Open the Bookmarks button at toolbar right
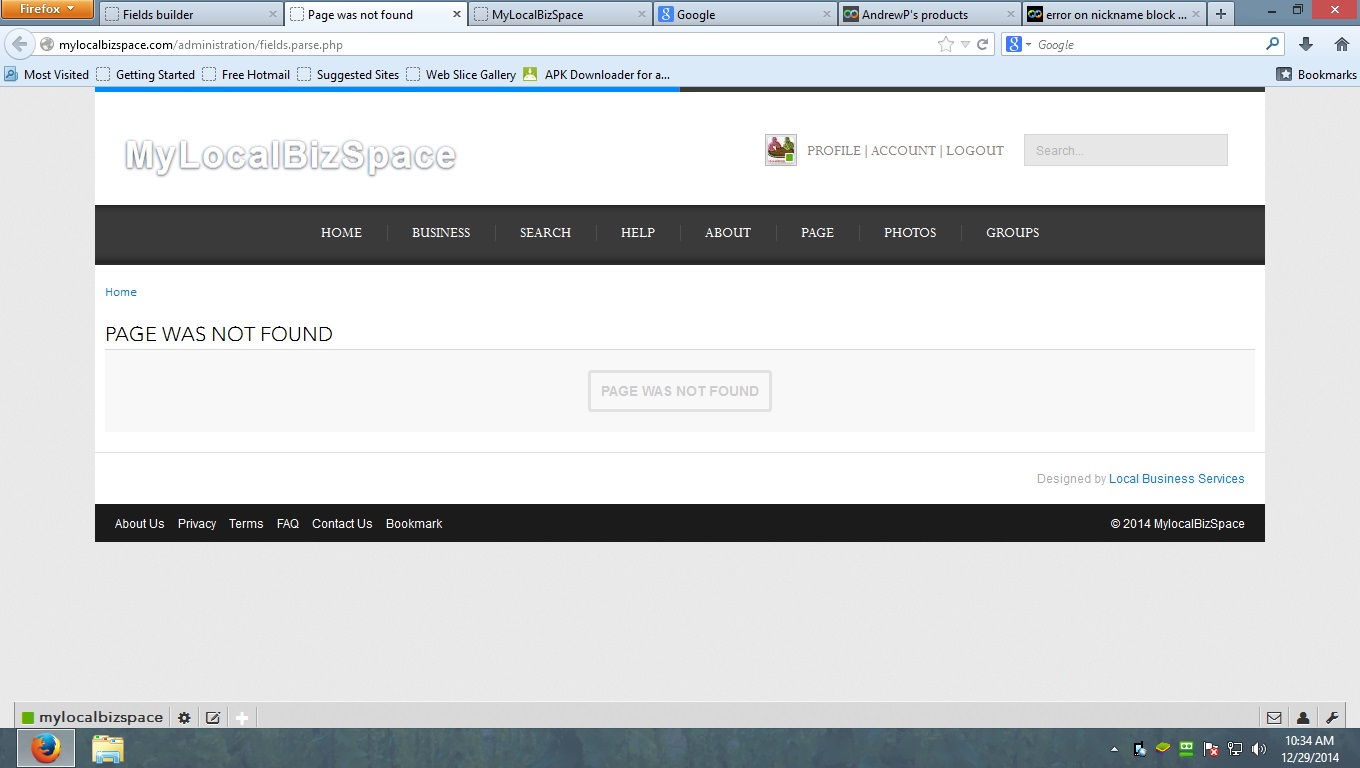1360x768 pixels. (x=1317, y=74)
